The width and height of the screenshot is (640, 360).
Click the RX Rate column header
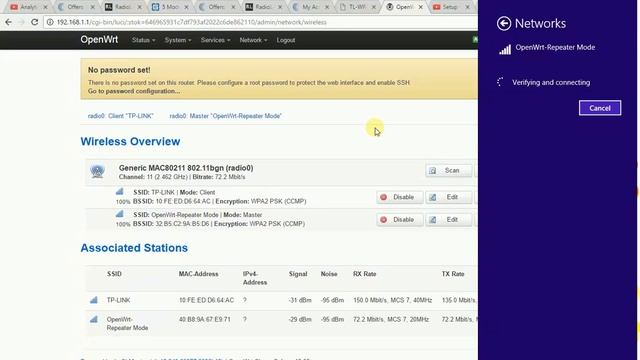[364, 274]
